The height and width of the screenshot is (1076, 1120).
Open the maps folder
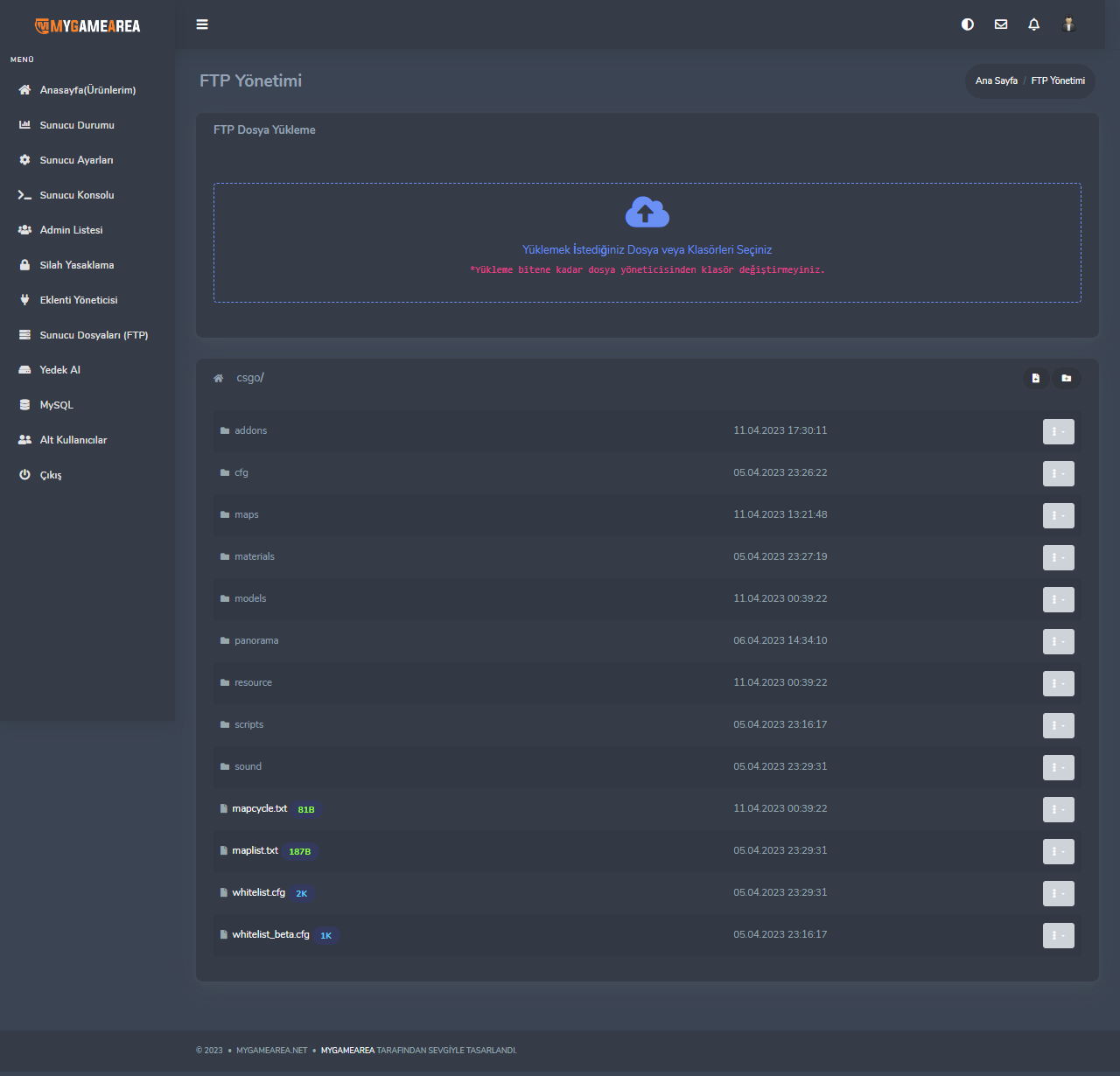point(246,514)
